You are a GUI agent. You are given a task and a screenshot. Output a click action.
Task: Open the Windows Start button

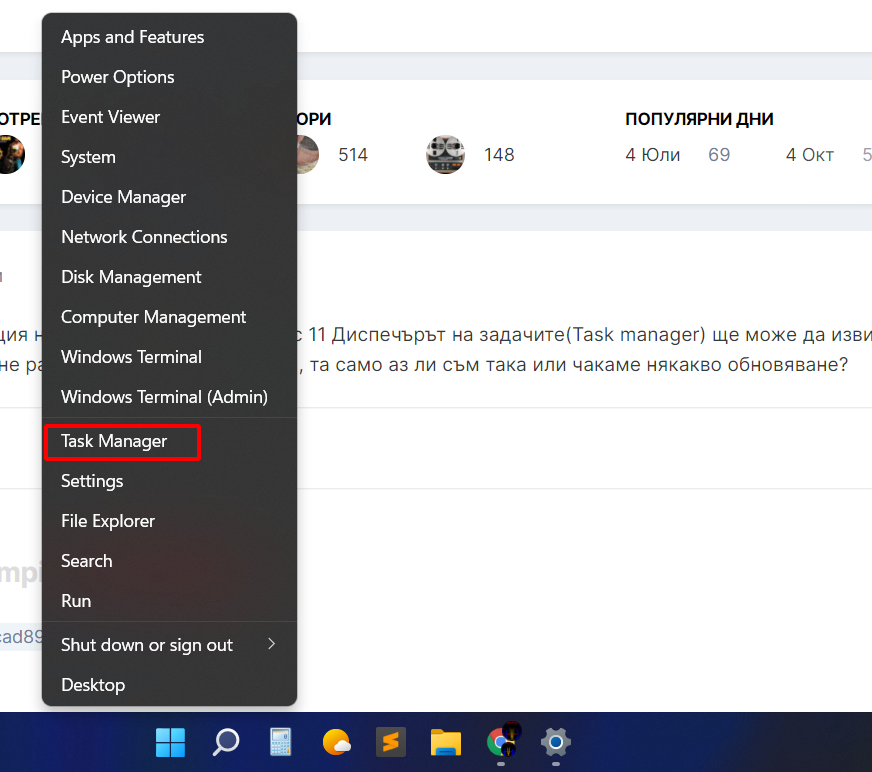(x=170, y=742)
